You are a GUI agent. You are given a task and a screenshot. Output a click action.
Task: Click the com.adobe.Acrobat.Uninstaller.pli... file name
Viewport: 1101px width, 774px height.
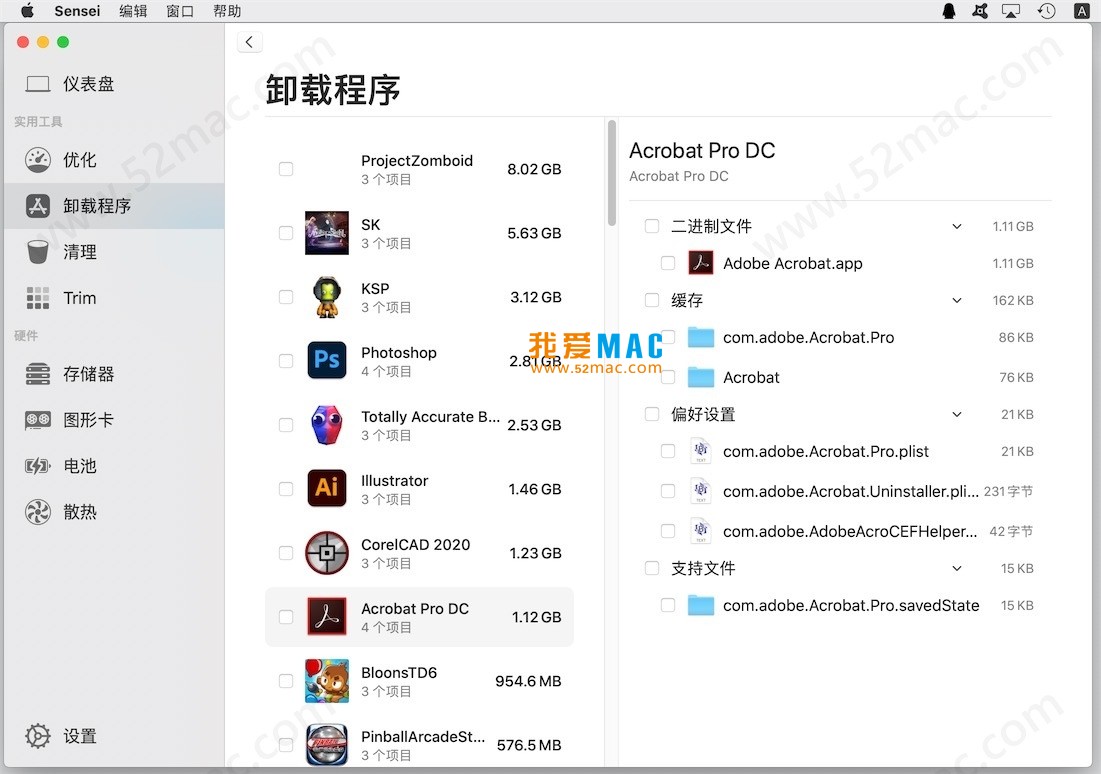click(851, 491)
